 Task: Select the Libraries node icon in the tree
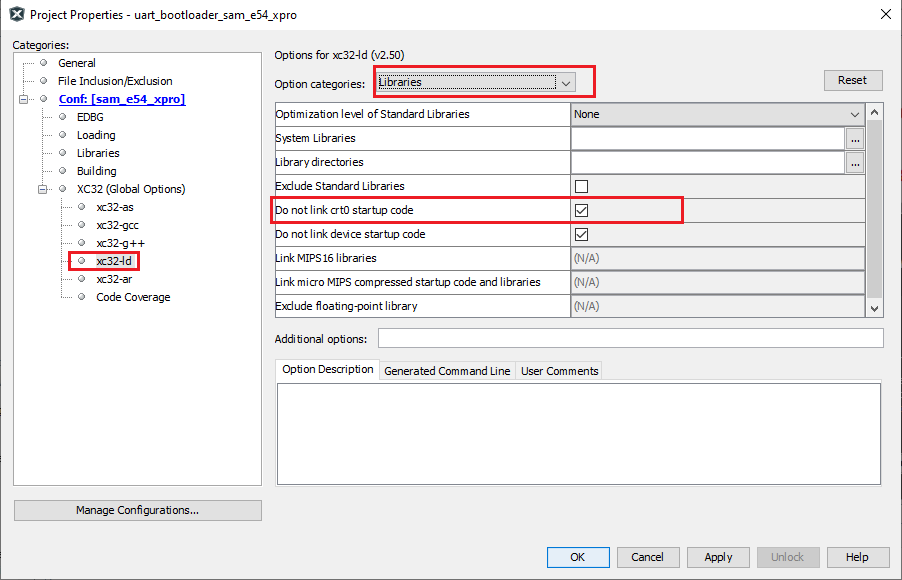62,152
